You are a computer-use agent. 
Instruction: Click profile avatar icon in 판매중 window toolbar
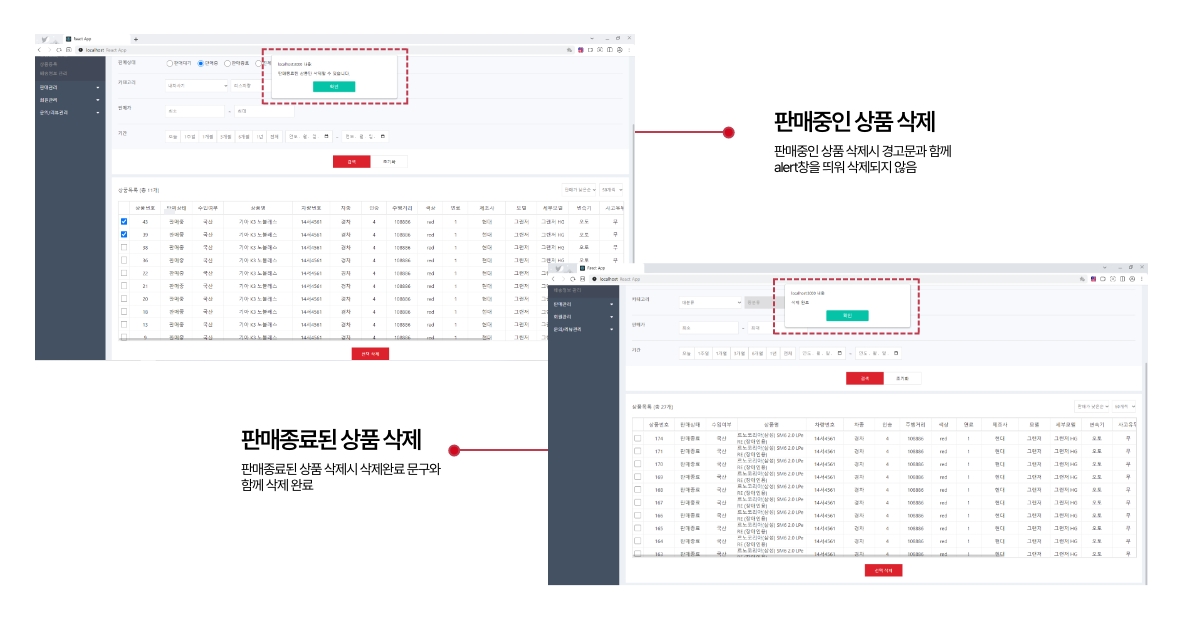pos(619,50)
